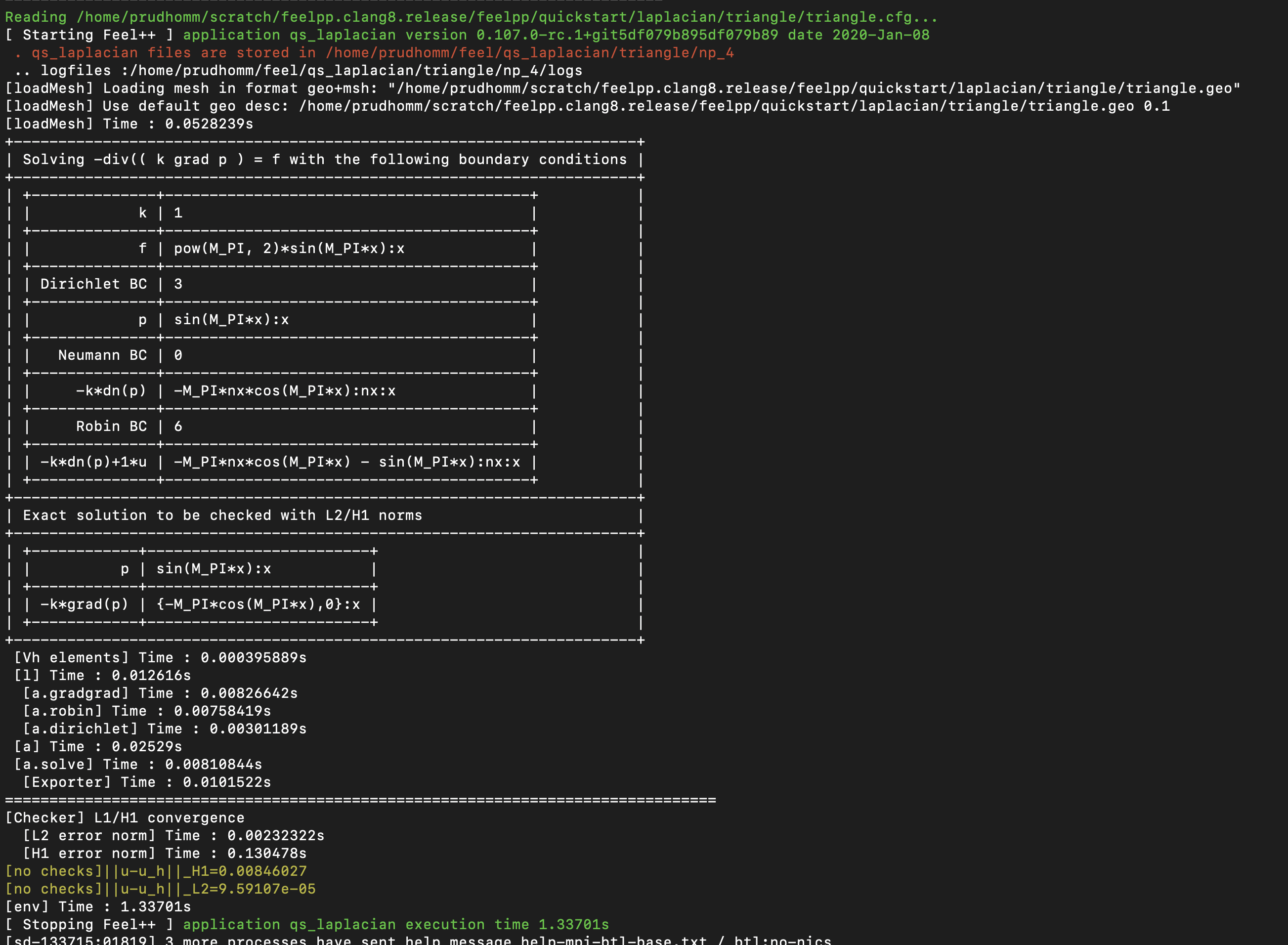1288x945 pixels.
Task: Click the Stopping Feel++ execution time line
Action: [x=309, y=924]
